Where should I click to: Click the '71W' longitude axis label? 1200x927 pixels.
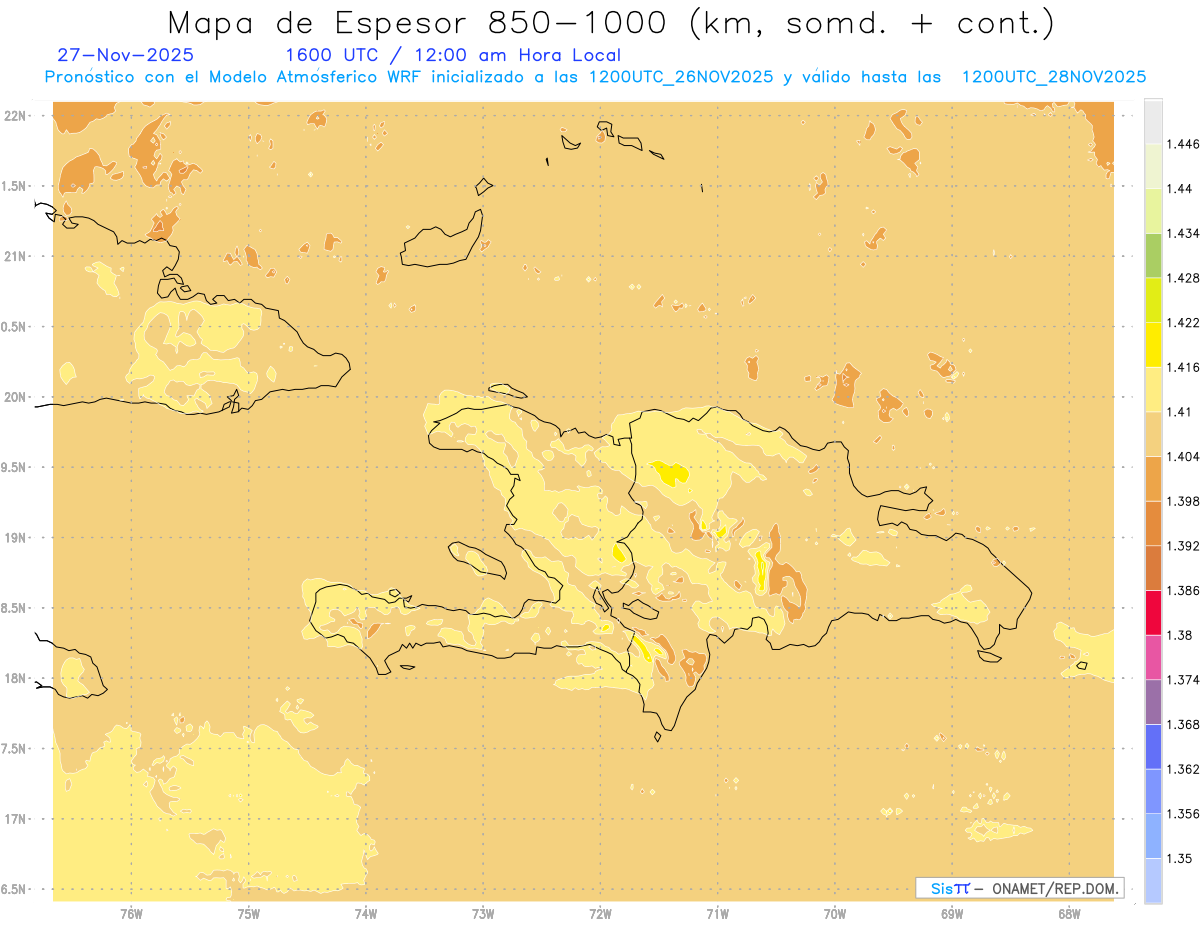coord(717,913)
